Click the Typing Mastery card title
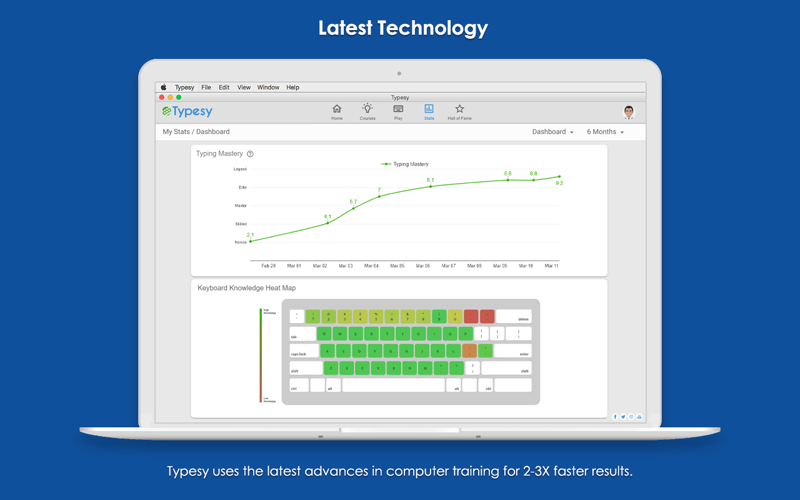The width and height of the screenshot is (800, 500). point(219,154)
